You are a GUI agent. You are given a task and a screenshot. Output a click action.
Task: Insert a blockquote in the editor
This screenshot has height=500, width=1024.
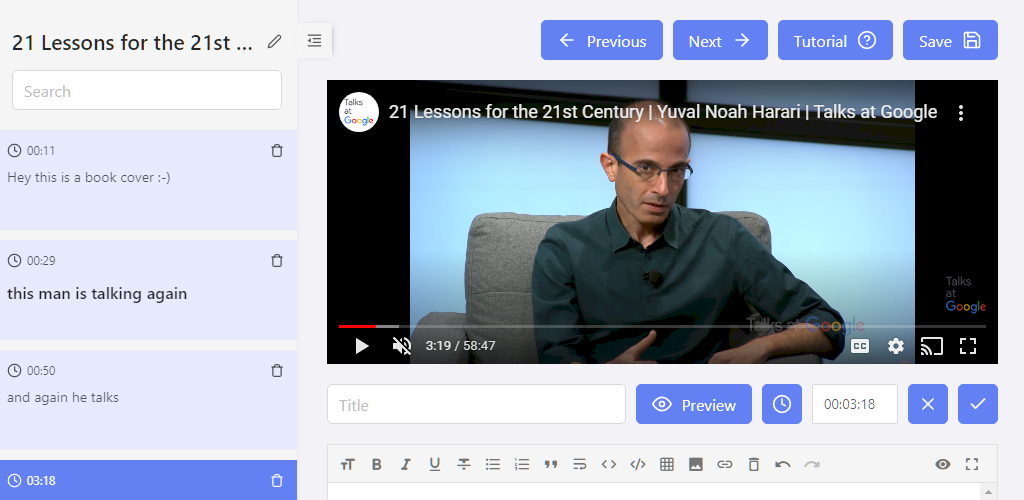click(550, 464)
